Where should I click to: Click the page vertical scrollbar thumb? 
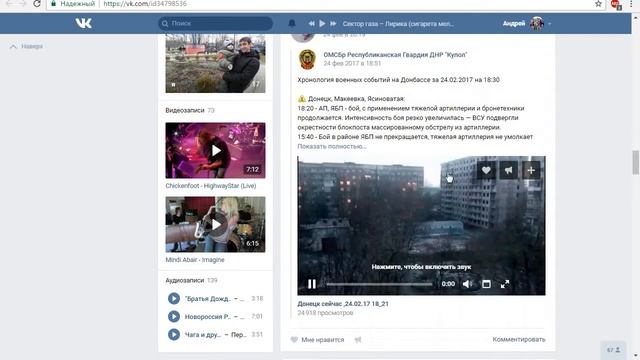[636, 162]
